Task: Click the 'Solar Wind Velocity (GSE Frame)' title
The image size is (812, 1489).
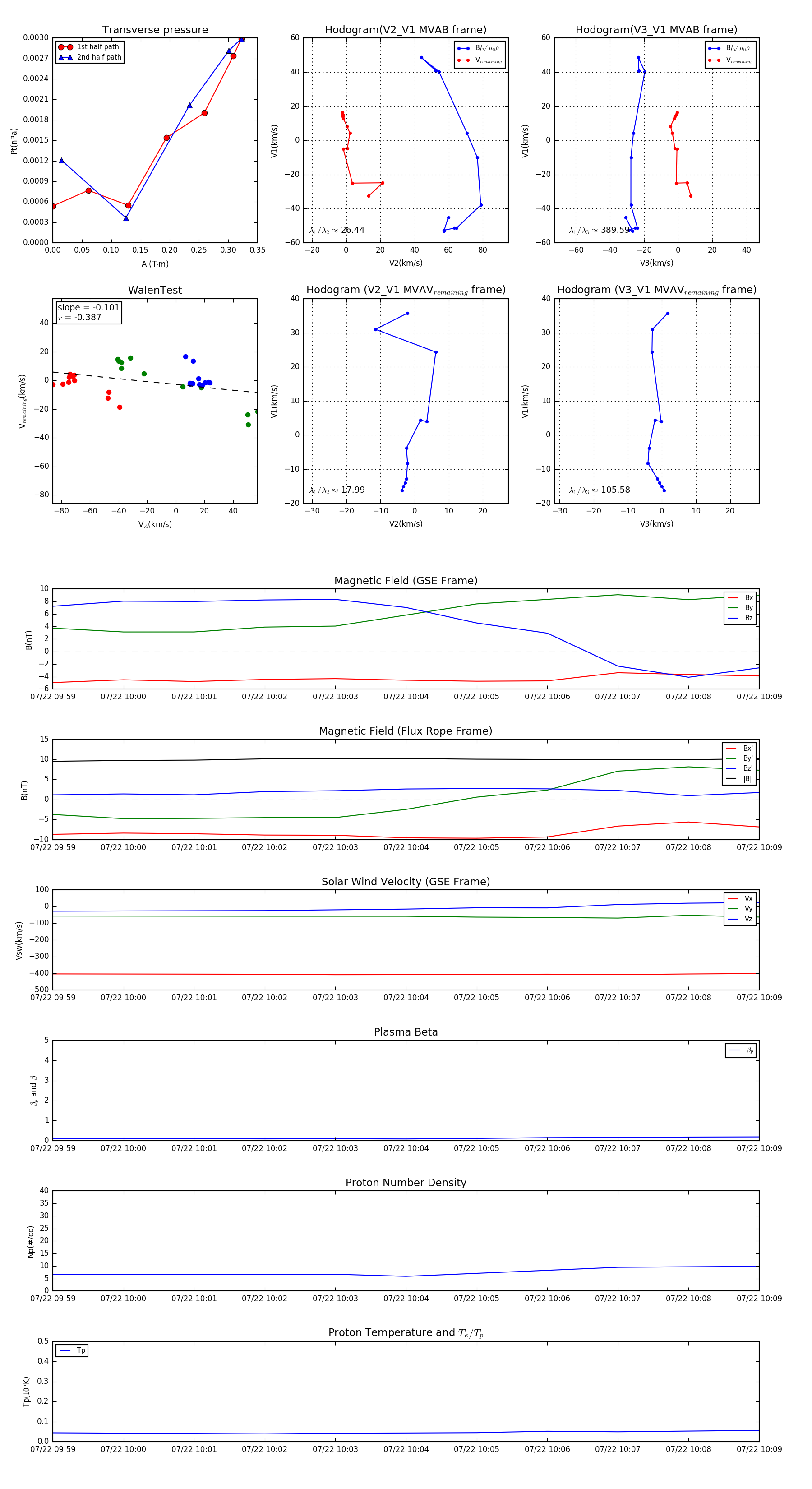Action: (x=406, y=882)
